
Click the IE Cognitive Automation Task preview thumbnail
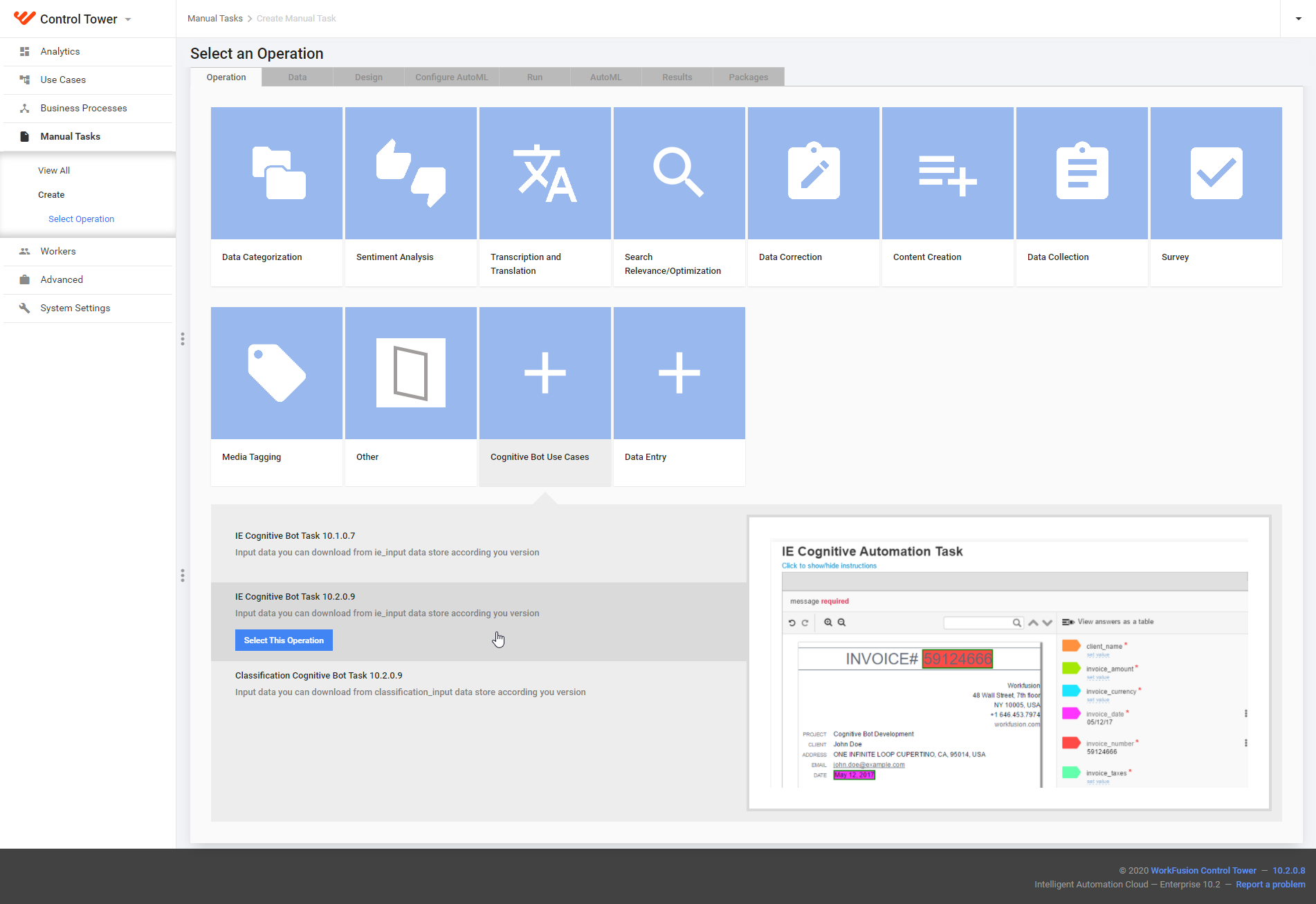pos(1009,663)
